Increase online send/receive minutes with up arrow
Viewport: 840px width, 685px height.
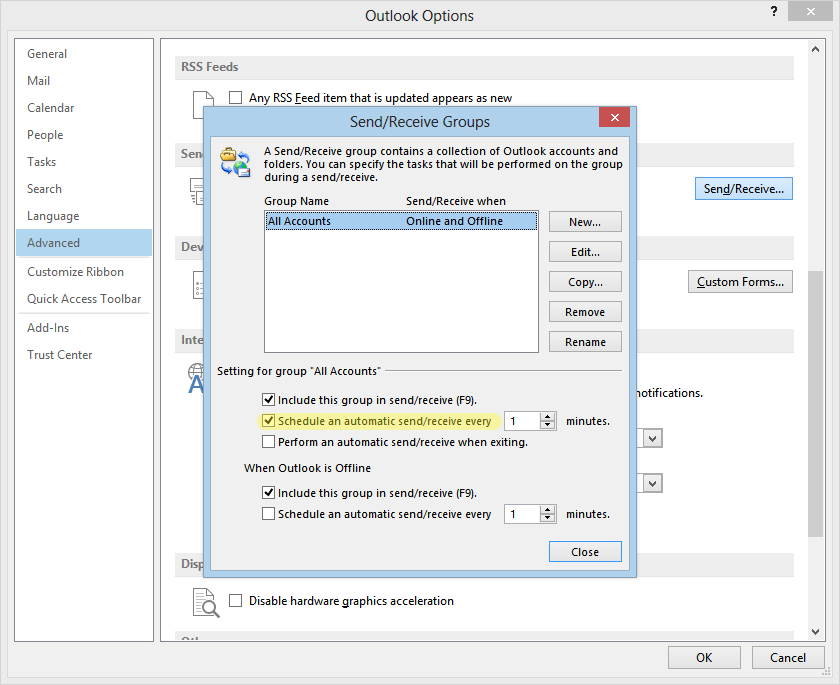coord(548,417)
